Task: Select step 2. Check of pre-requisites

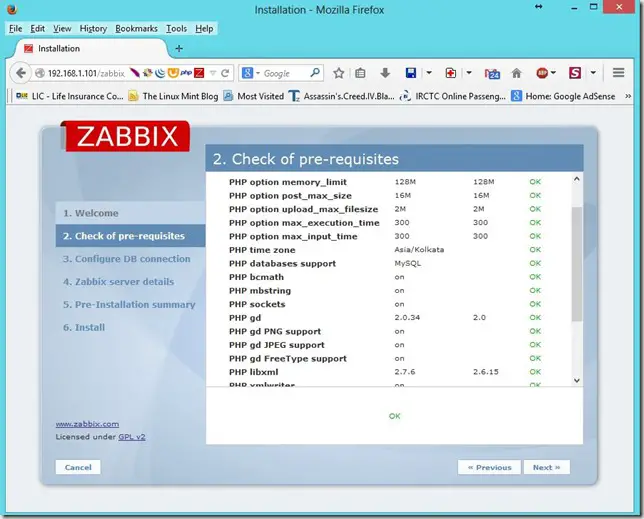Action: coord(124,236)
